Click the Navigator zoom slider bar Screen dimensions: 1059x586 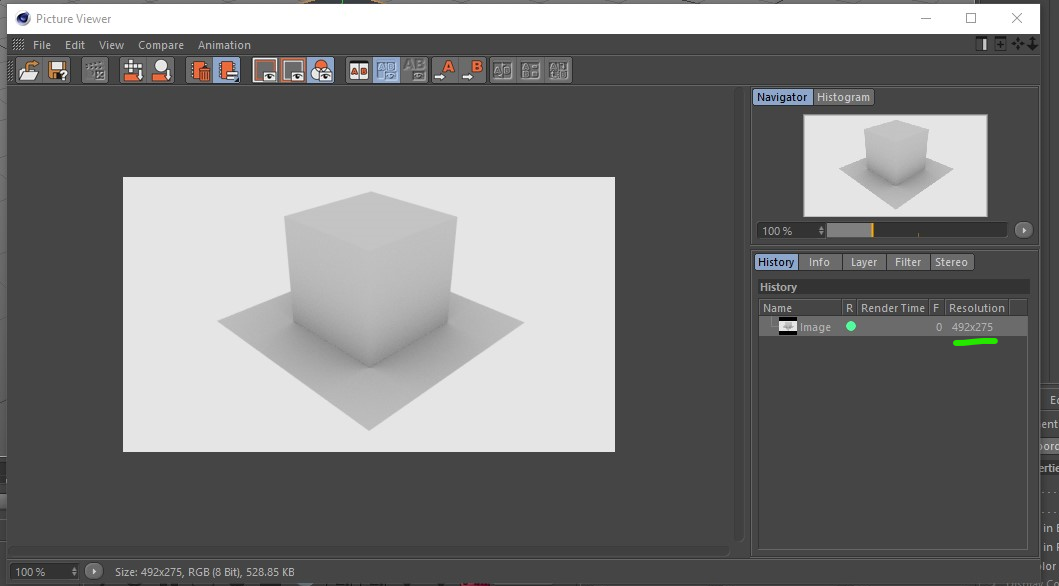[x=916, y=230]
